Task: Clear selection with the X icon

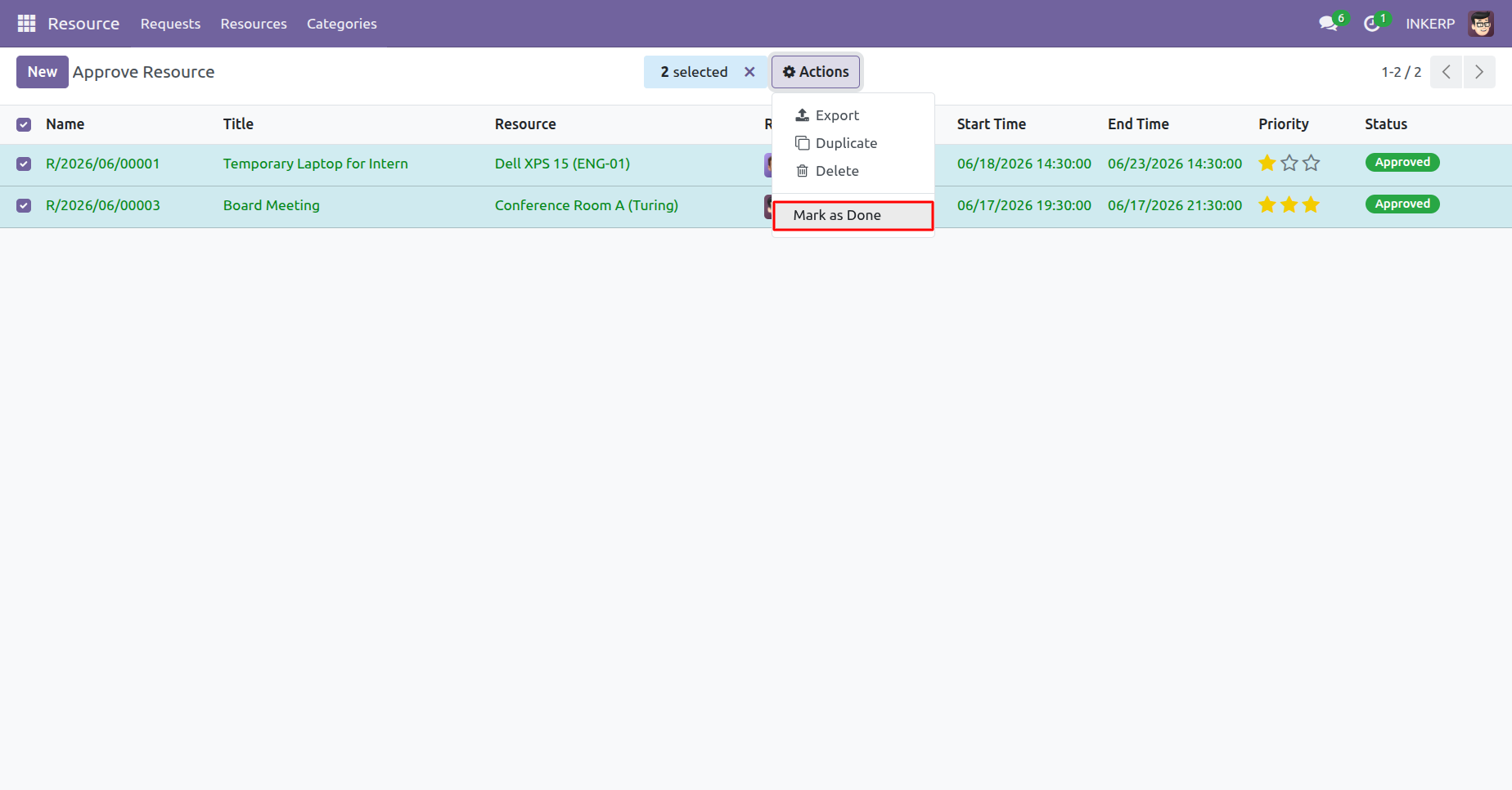Action: click(749, 72)
